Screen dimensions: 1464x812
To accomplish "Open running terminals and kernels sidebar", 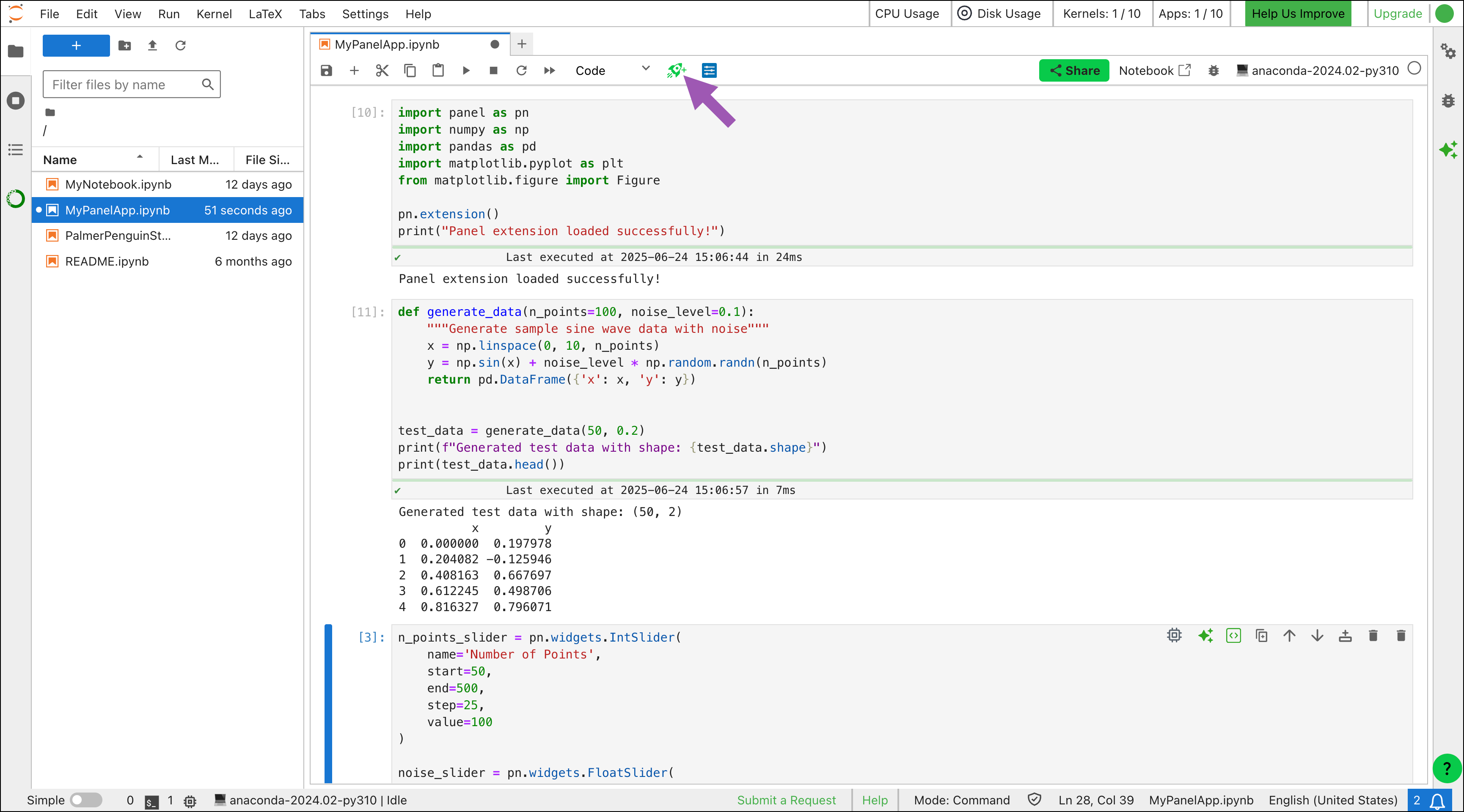I will tap(16, 101).
